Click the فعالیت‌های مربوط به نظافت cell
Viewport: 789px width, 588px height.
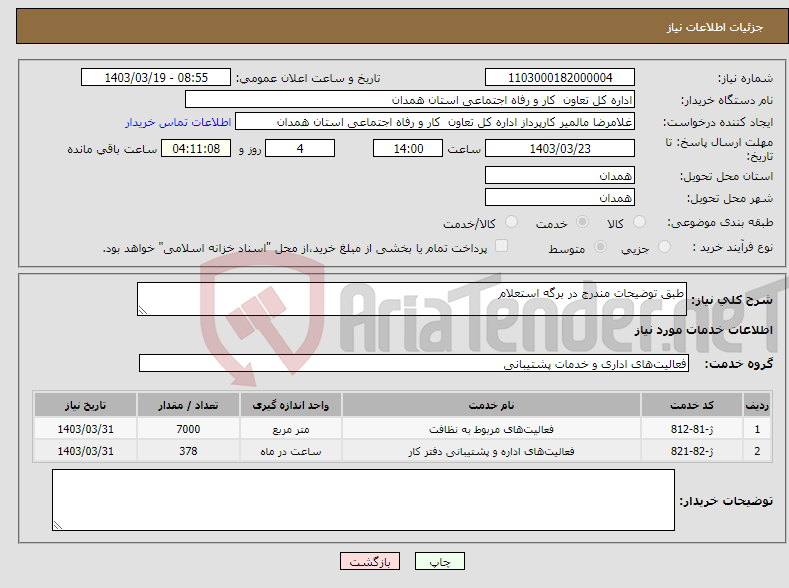[491, 429]
